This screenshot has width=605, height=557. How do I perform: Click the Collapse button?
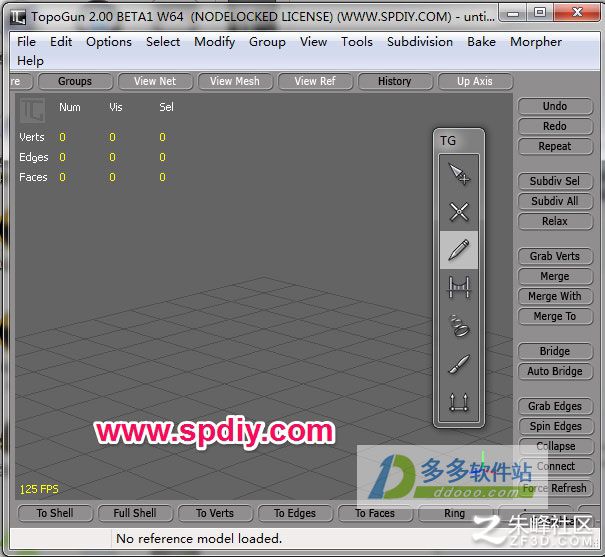(556, 446)
